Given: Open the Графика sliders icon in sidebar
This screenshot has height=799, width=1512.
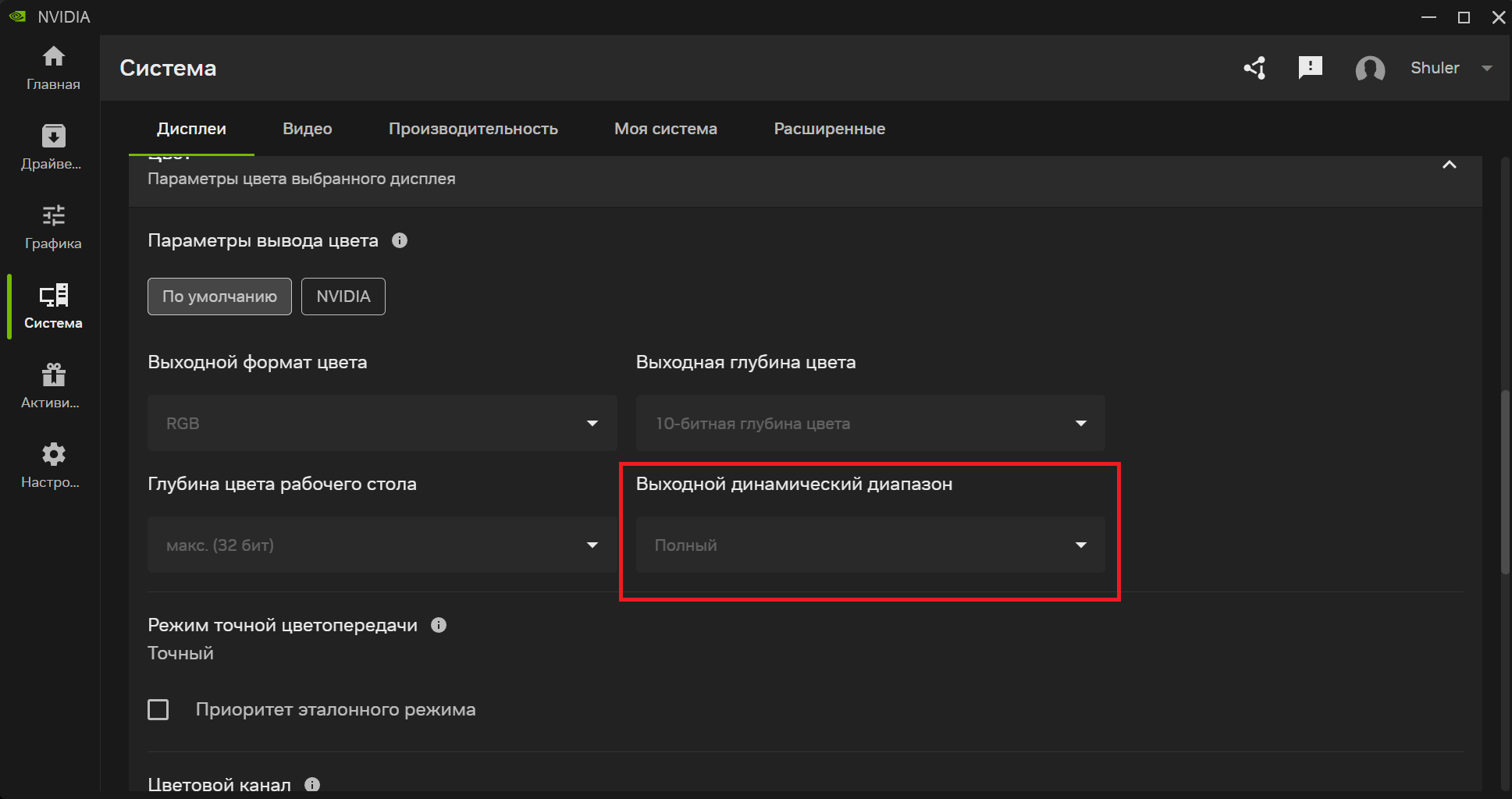Looking at the screenshot, I should pos(53,215).
